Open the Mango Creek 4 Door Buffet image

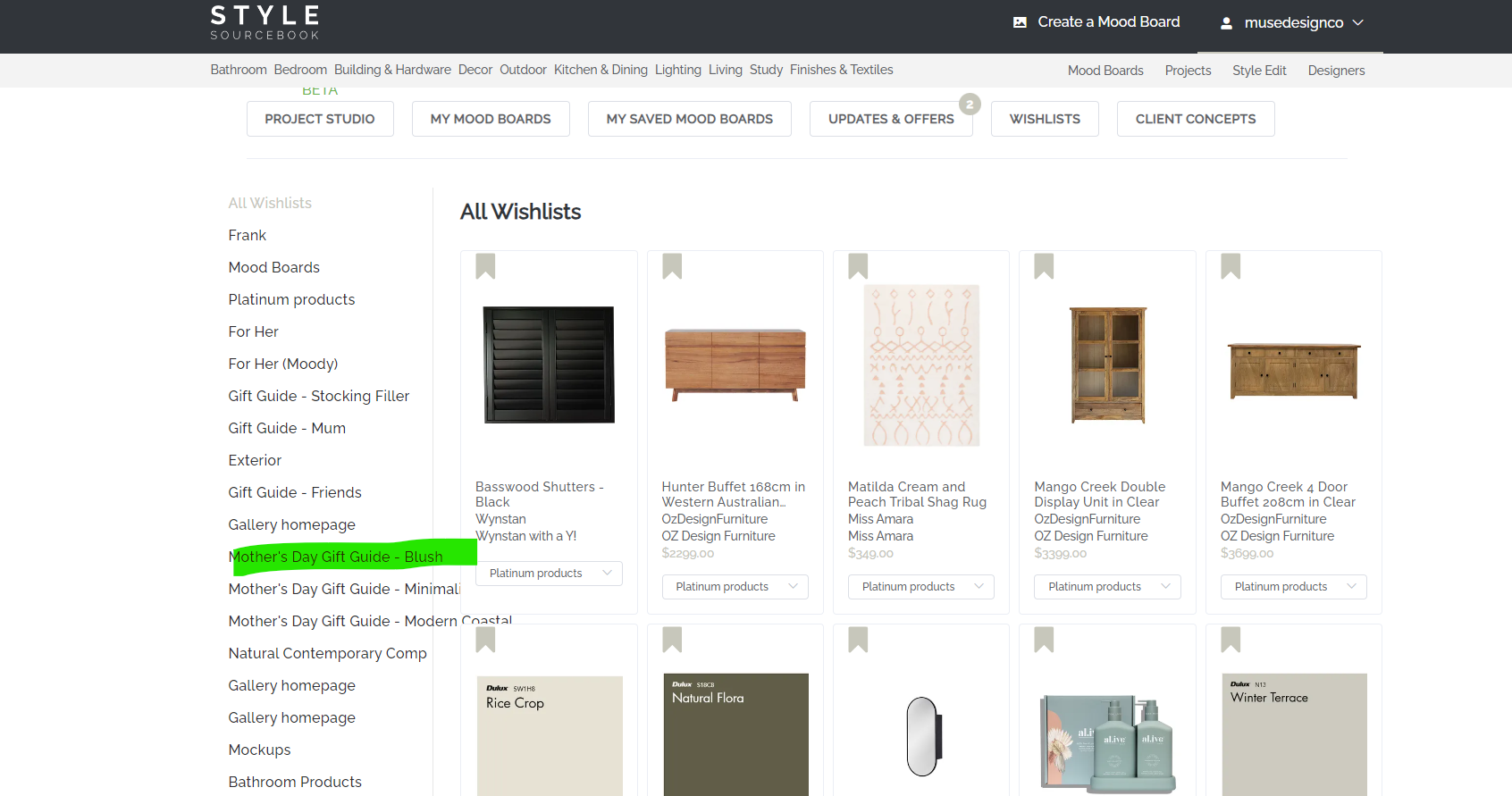1294,371
